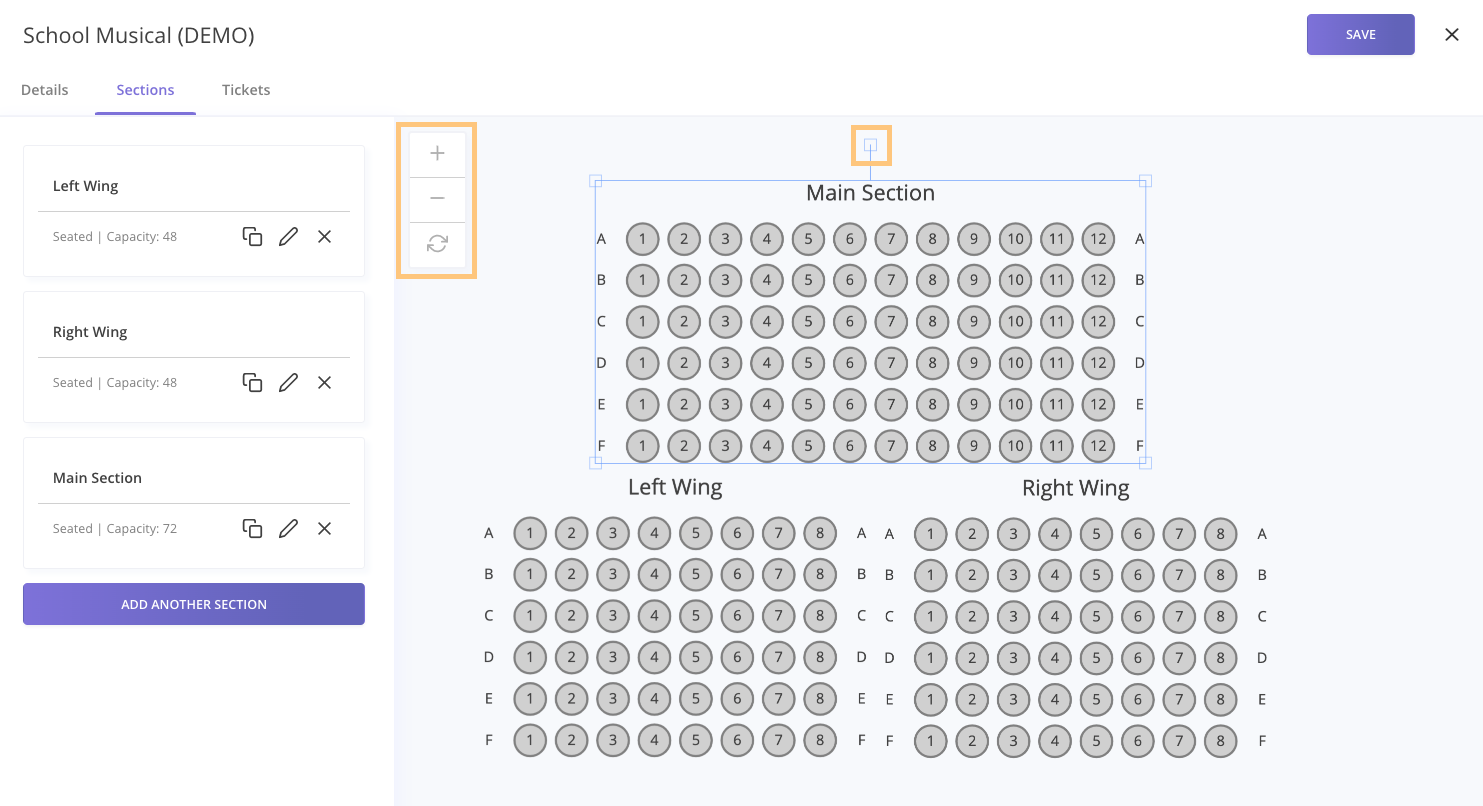Delete the Right Wing section

click(324, 382)
